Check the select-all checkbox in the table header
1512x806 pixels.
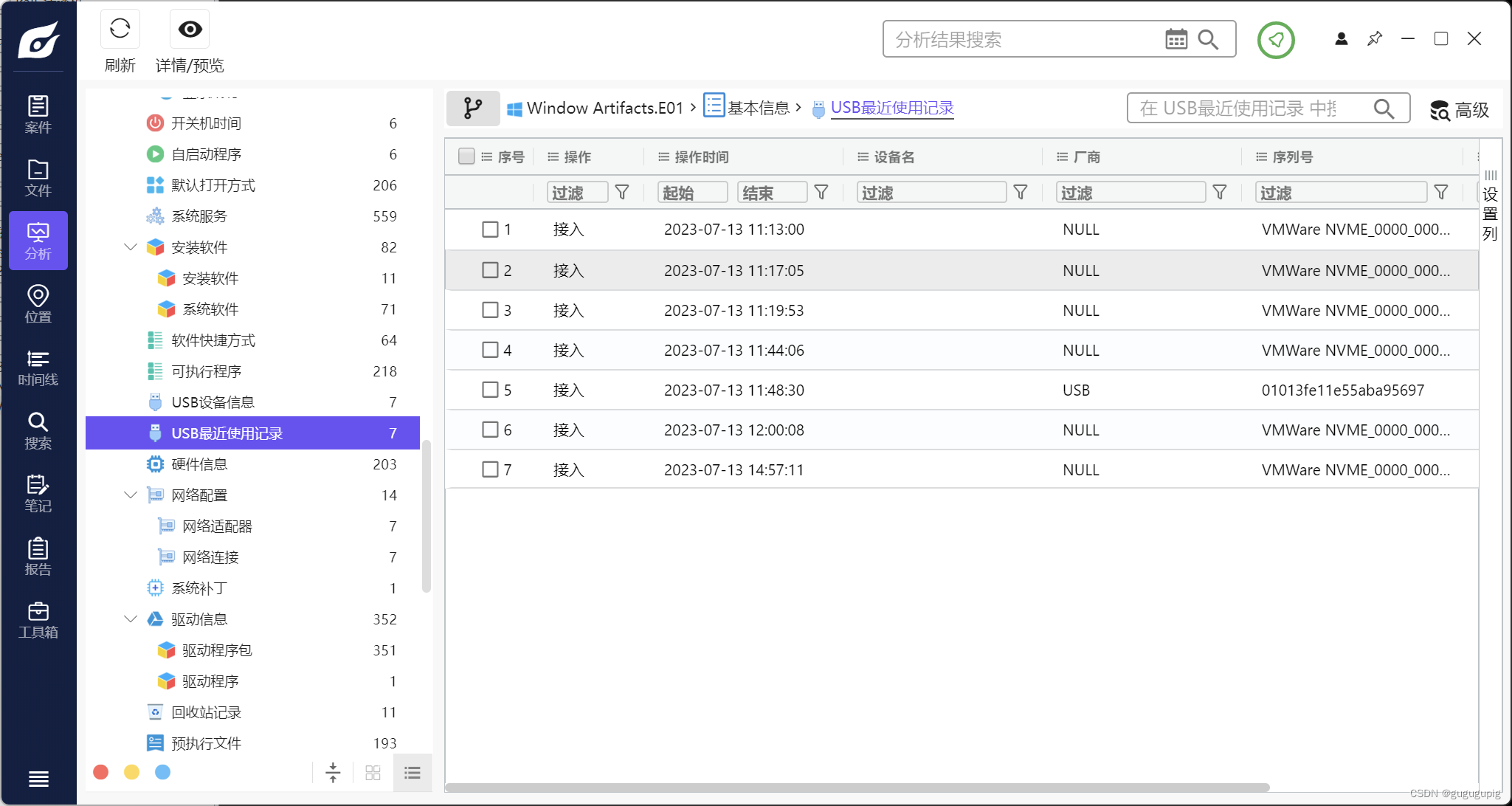pyautogui.click(x=466, y=156)
